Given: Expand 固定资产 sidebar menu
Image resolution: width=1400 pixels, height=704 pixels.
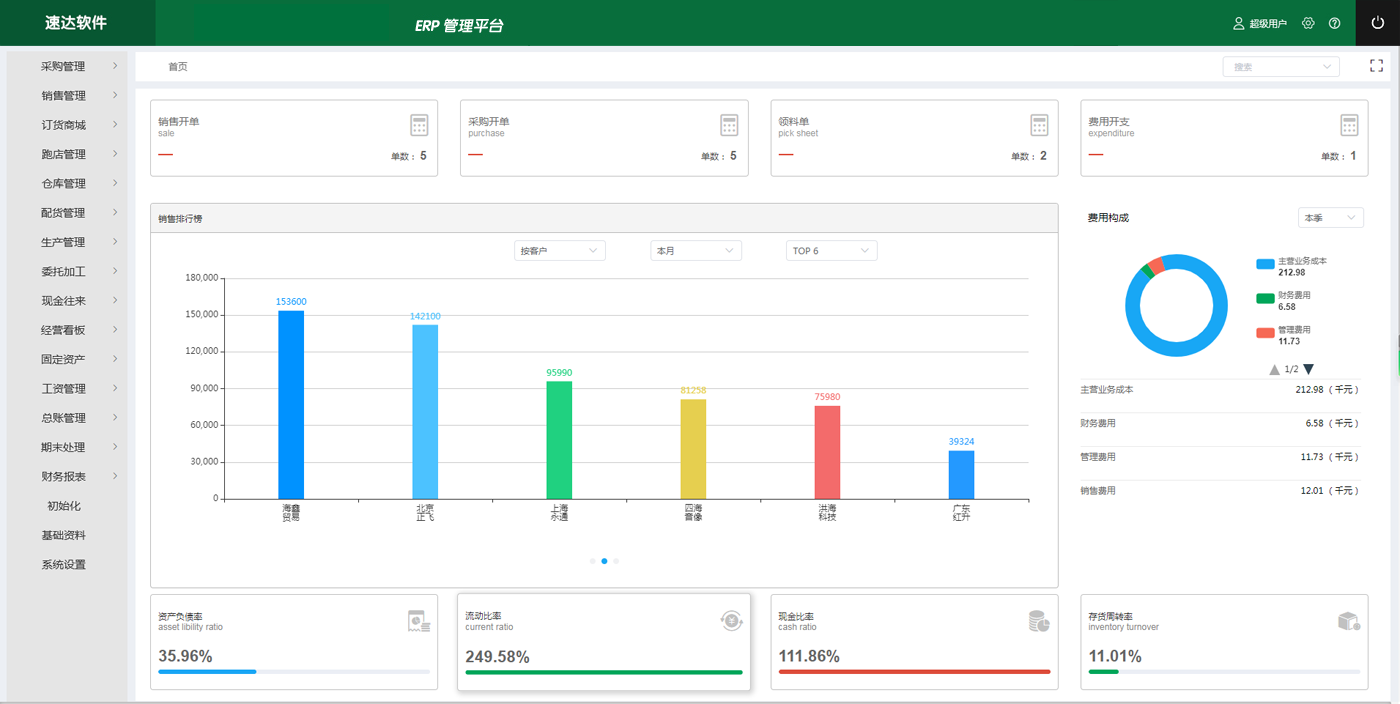Looking at the screenshot, I should (x=67, y=359).
